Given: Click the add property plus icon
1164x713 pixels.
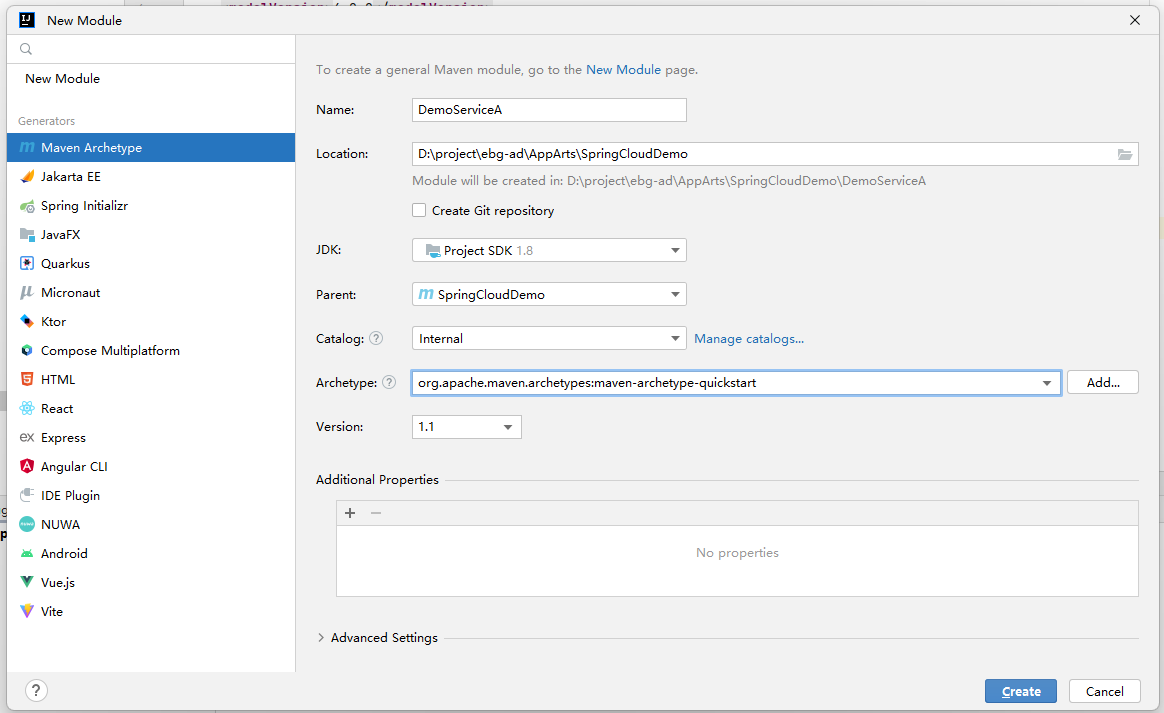Looking at the screenshot, I should 350,513.
